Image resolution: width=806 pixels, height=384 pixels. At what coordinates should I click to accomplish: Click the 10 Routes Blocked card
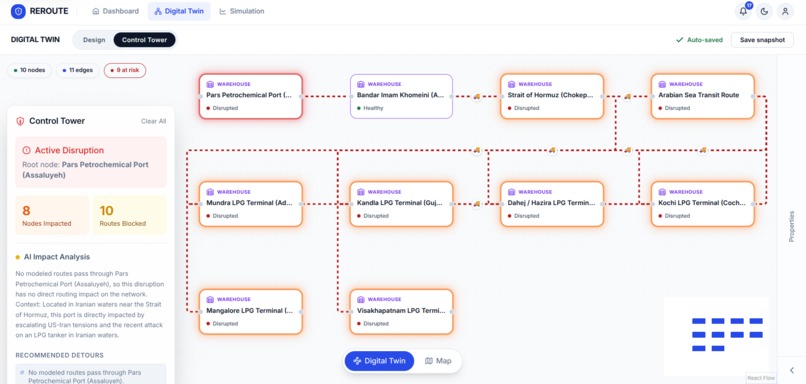130,215
